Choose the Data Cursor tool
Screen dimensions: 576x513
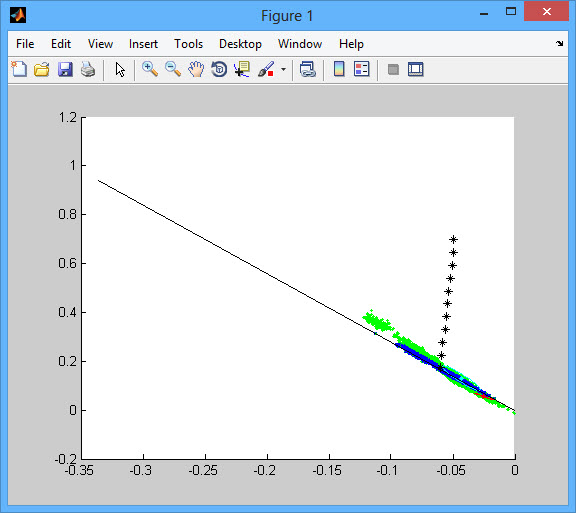pyautogui.click(x=242, y=69)
